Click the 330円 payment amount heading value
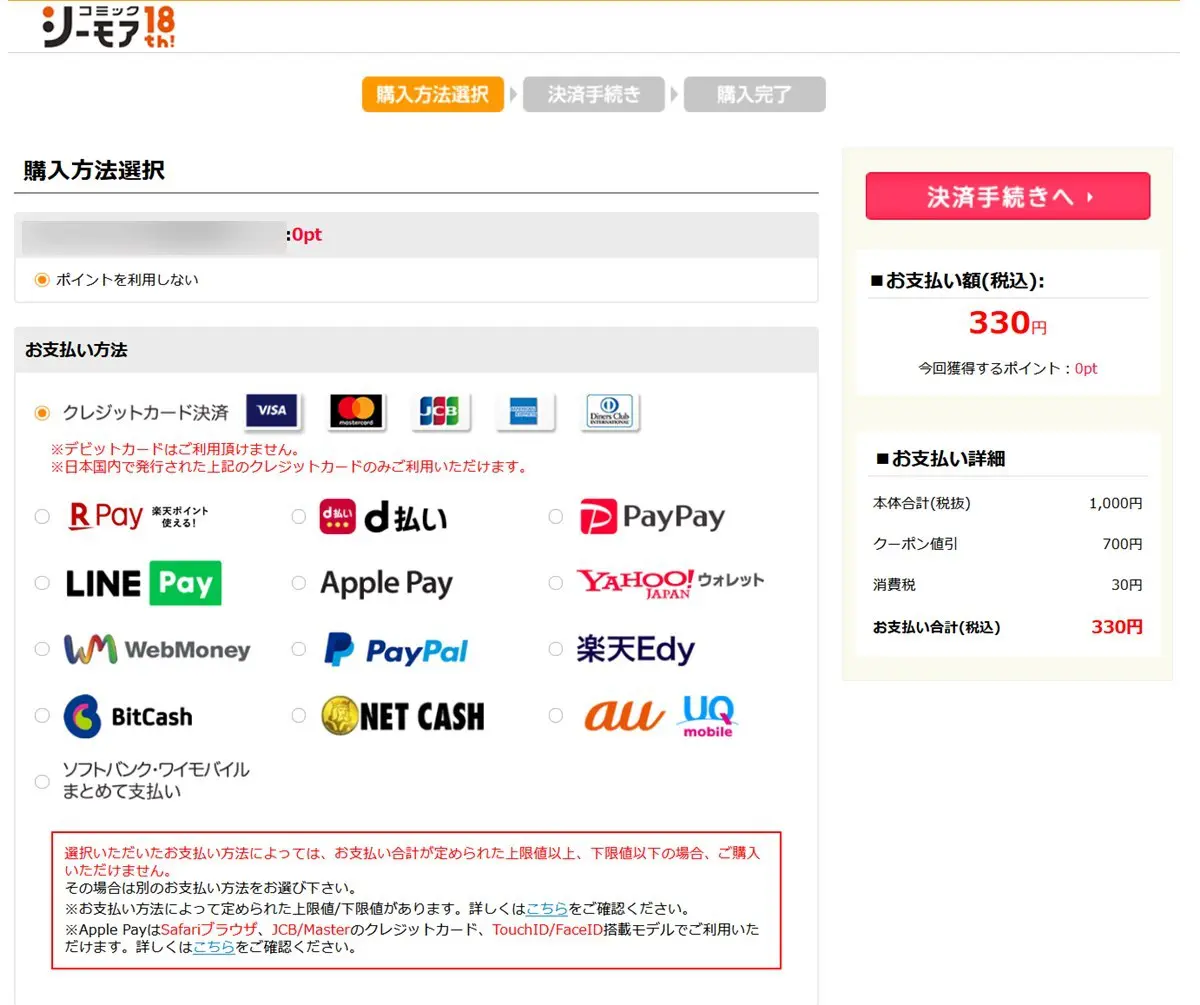This screenshot has height=1005, width=1200. pyautogui.click(x=1008, y=323)
